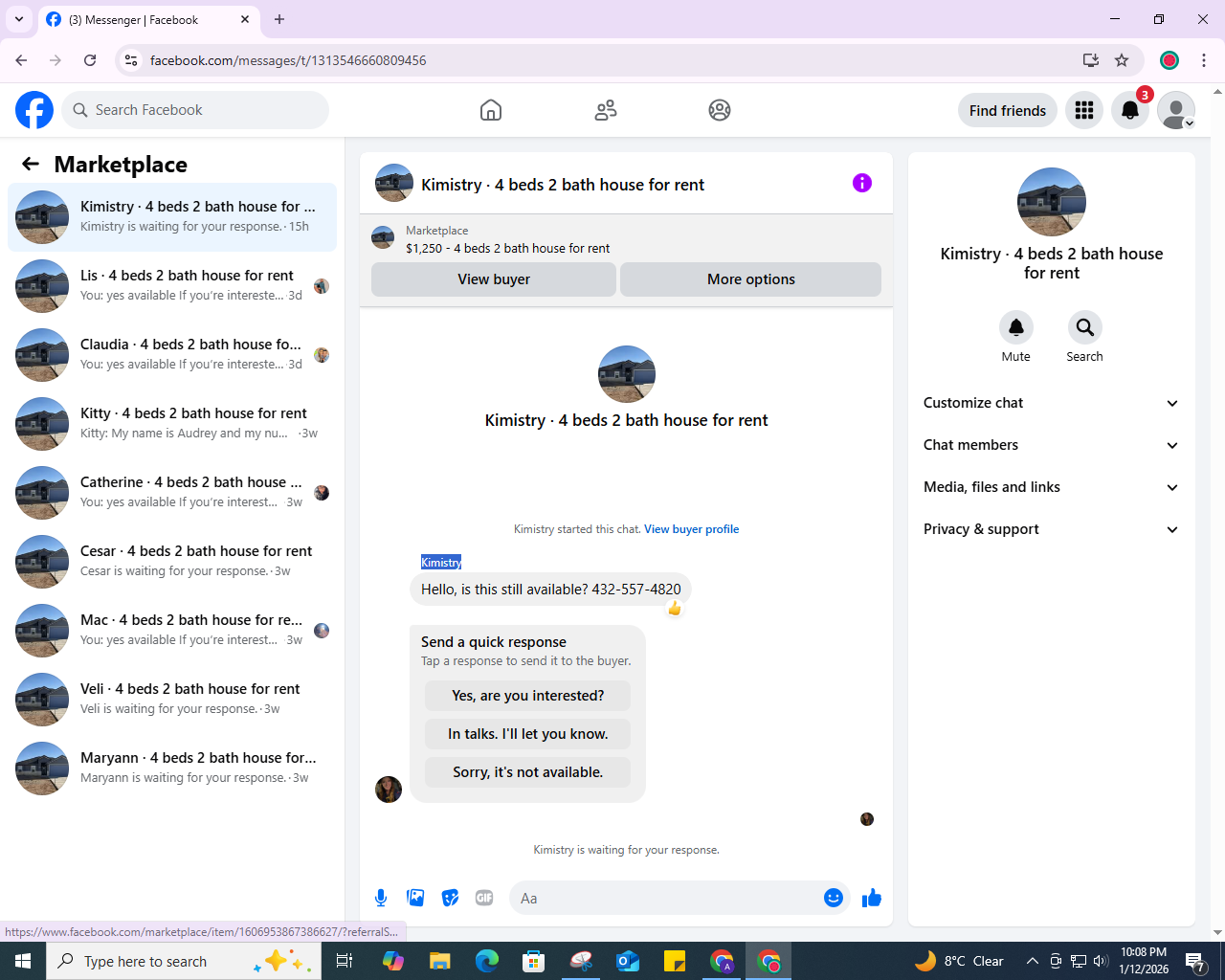1225x980 pixels.
Task: Open a new browser tab
Action: click(279, 19)
